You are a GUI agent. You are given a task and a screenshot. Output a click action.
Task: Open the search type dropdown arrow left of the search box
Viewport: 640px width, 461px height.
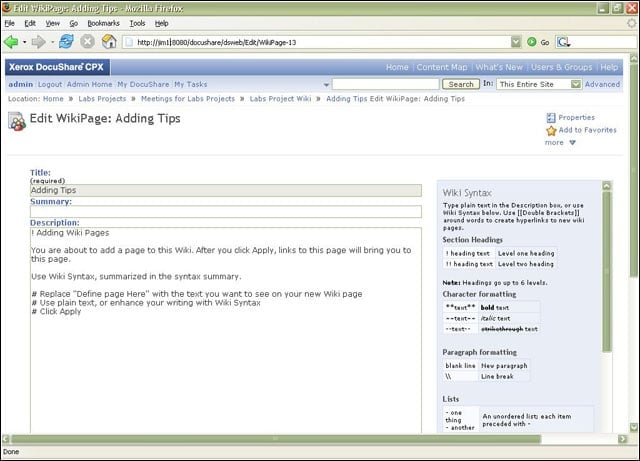pyautogui.click(x=326, y=85)
